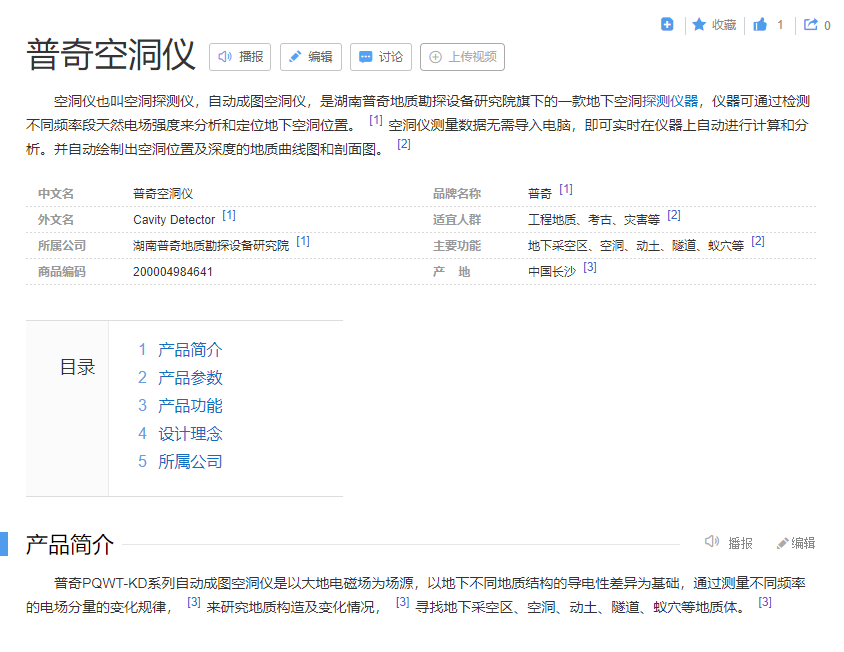Image resolution: width=844 pixels, height=652 pixels.
Task: Click citation [2] after 剖面图 sentence
Action: [404, 144]
